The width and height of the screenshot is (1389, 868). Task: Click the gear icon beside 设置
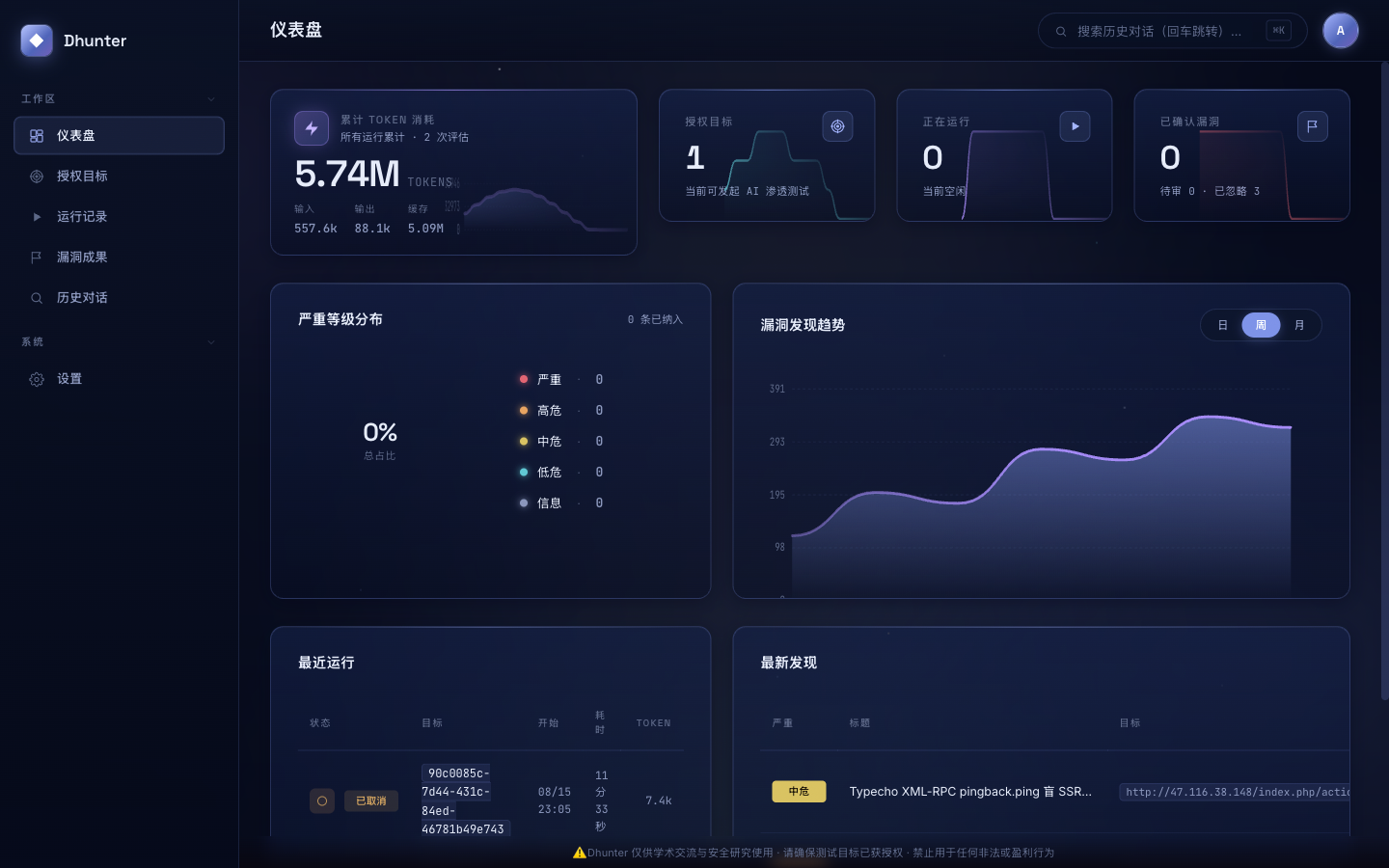point(37,379)
